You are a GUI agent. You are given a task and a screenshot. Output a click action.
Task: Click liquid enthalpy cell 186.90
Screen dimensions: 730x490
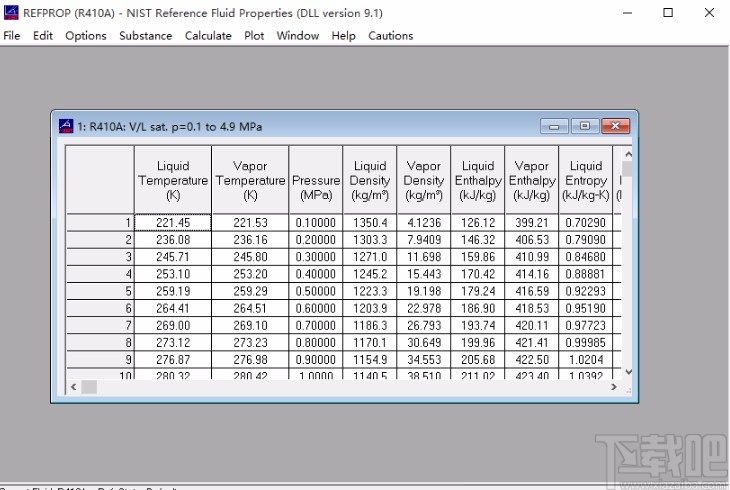pyautogui.click(x=478, y=308)
